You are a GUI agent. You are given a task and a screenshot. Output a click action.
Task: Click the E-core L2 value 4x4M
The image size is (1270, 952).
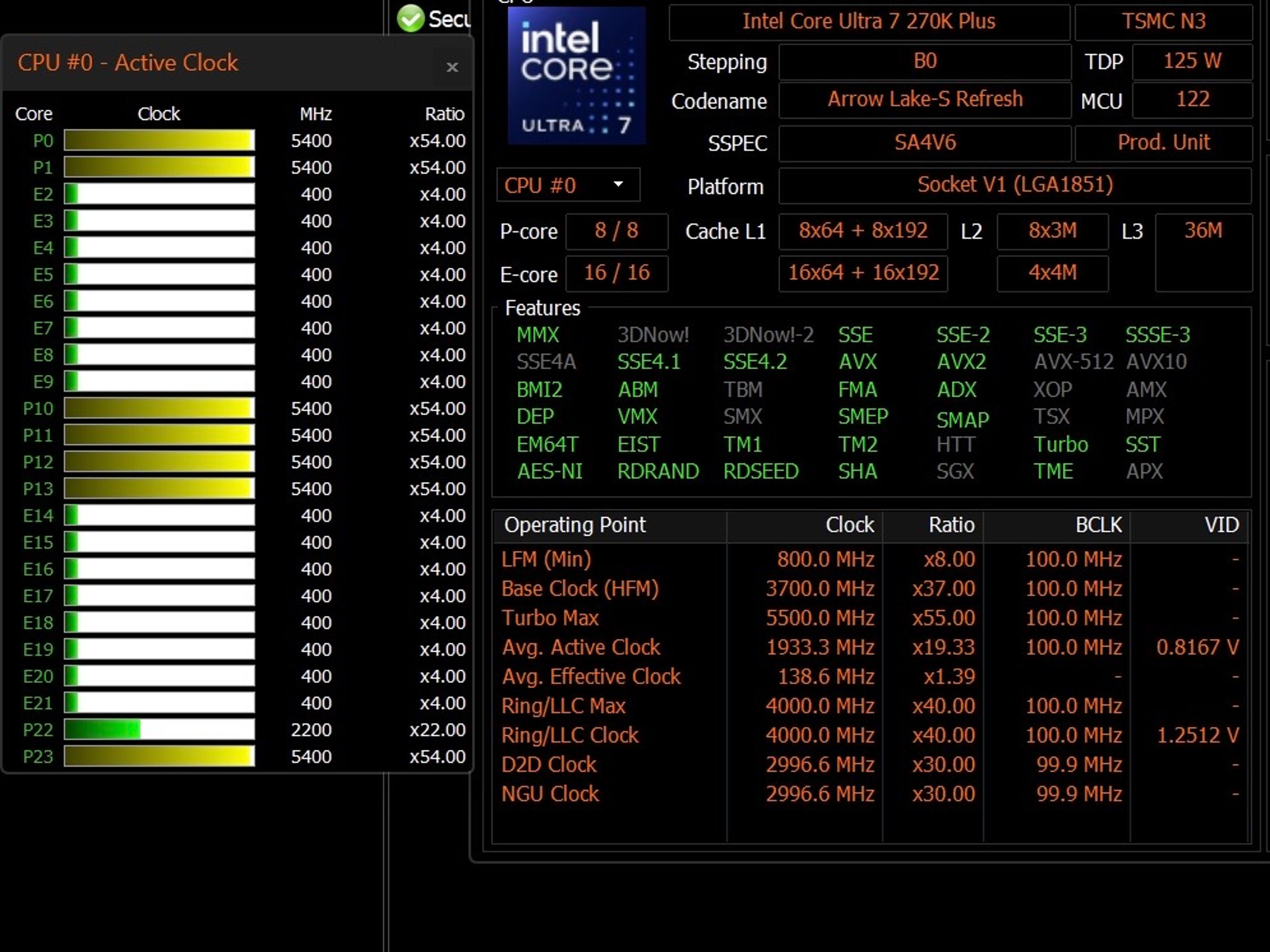click(x=1052, y=273)
